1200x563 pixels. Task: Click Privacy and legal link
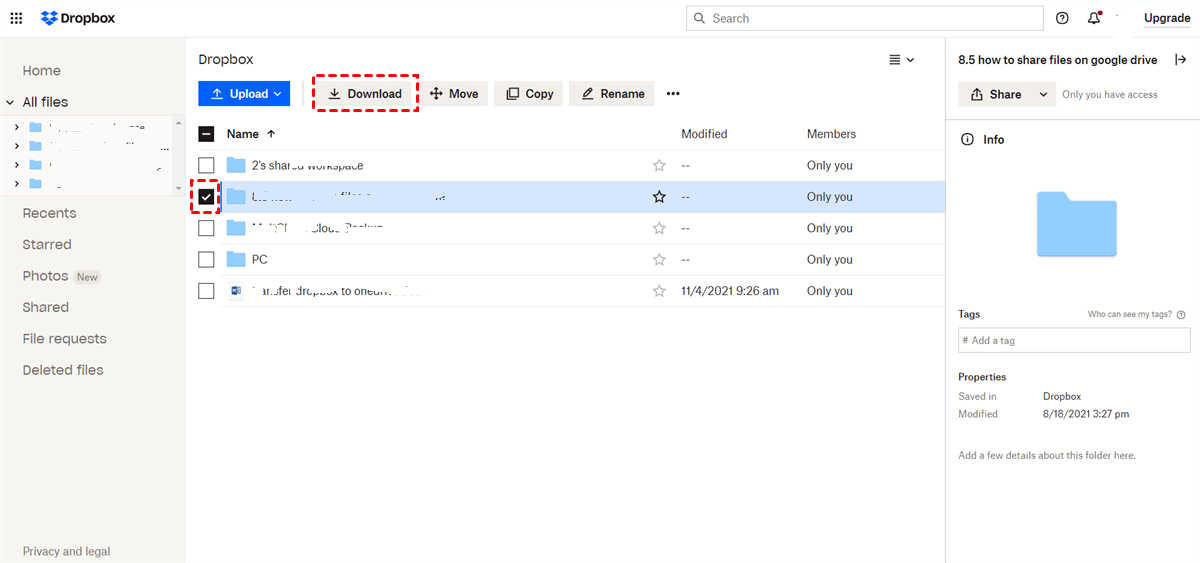tap(66, 552)
